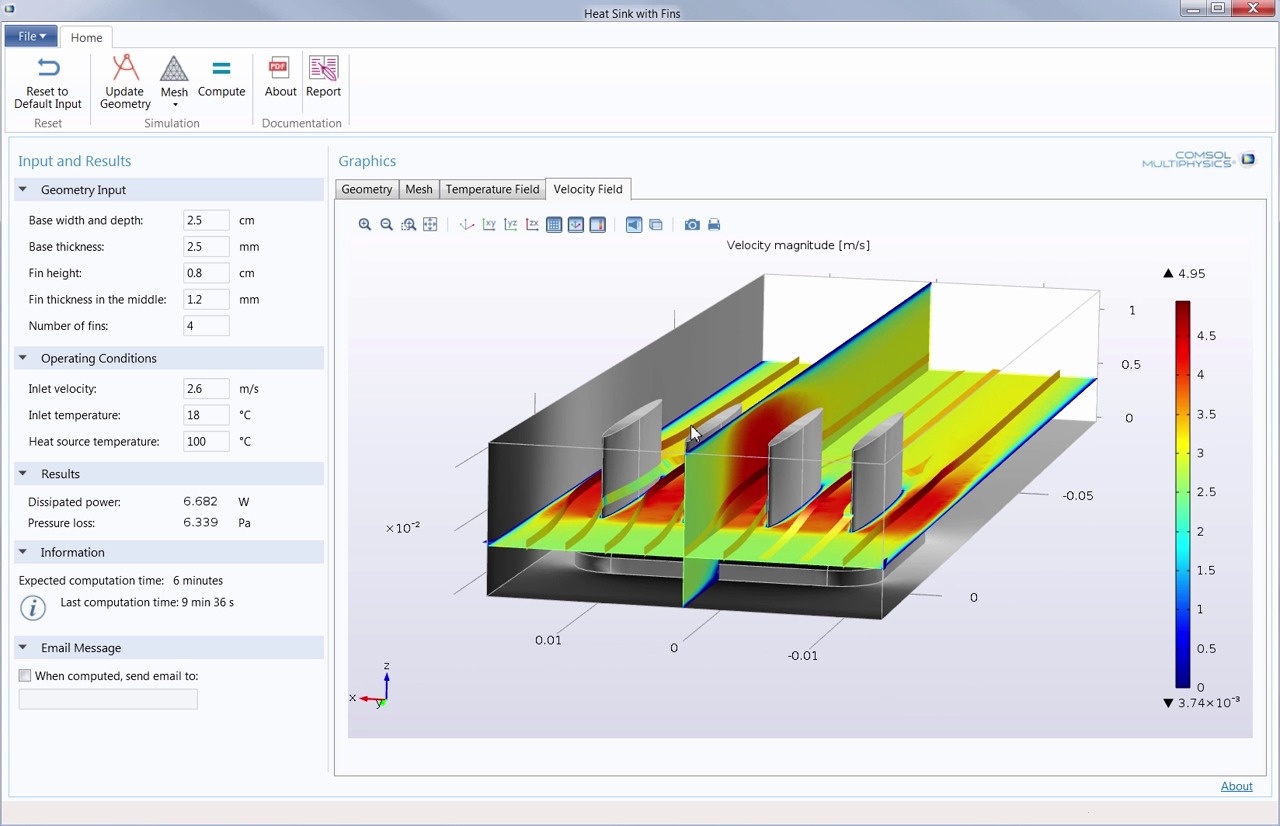The height and width of the screenshot is (826, 1280).
Task: Toggle the color legend display
Action: [598, 225]
